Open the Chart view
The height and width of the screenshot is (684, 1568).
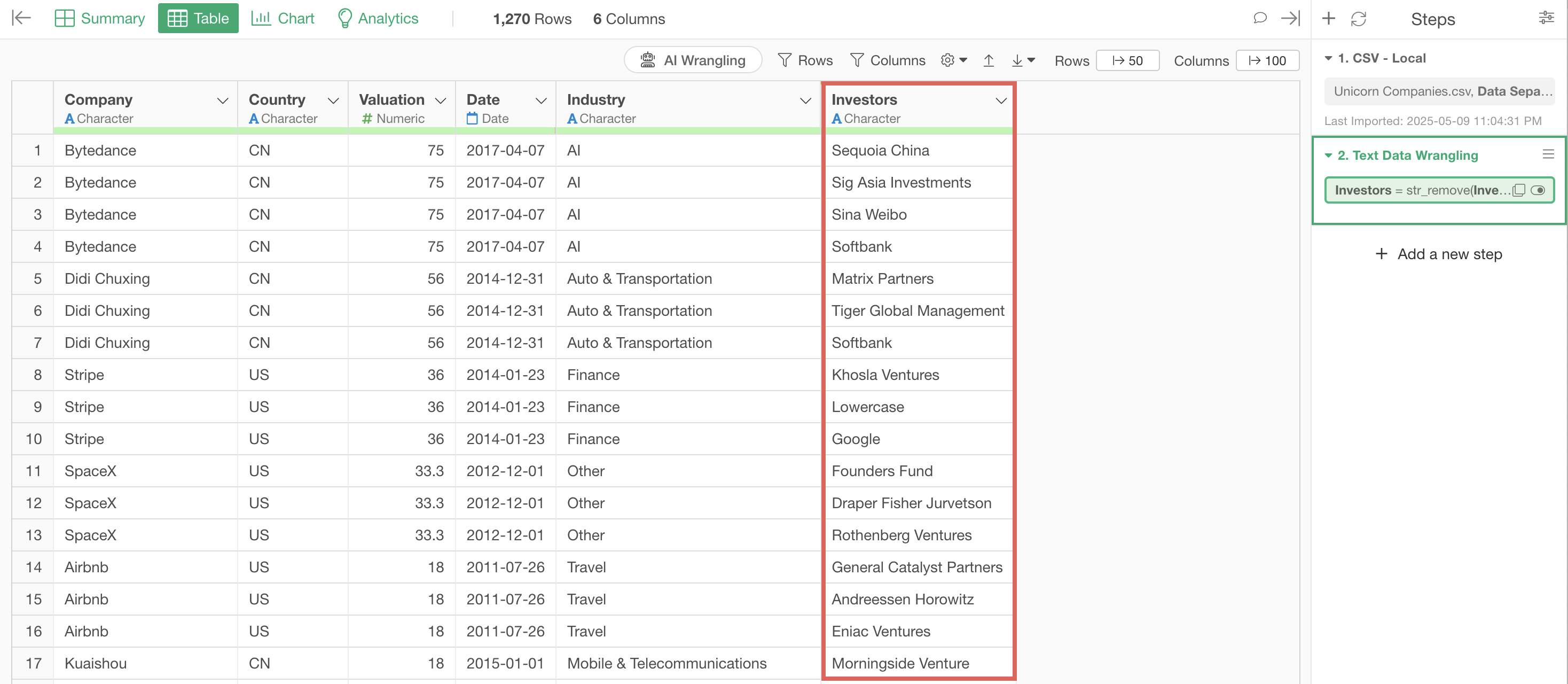283,18
